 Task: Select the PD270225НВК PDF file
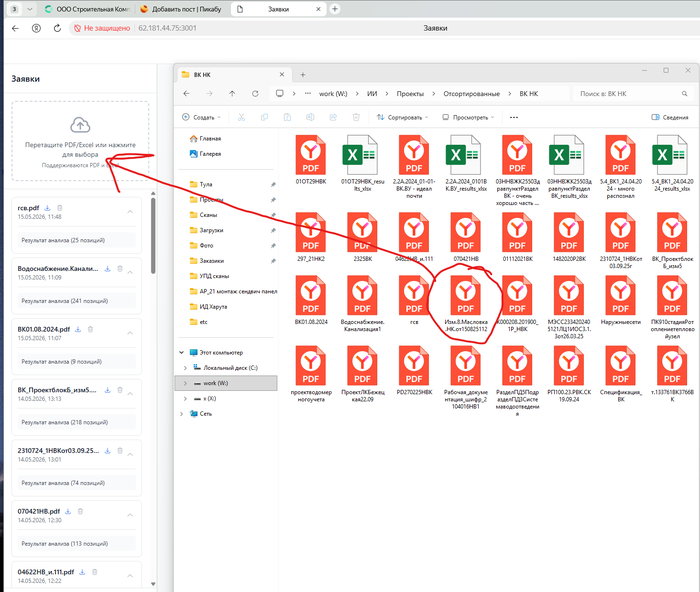tap(414, 371)
